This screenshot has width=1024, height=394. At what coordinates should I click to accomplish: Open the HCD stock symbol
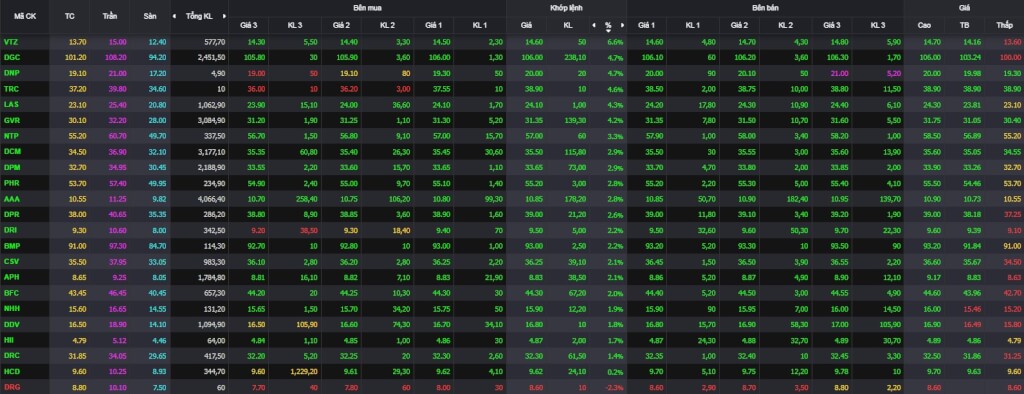click(12, 371)
